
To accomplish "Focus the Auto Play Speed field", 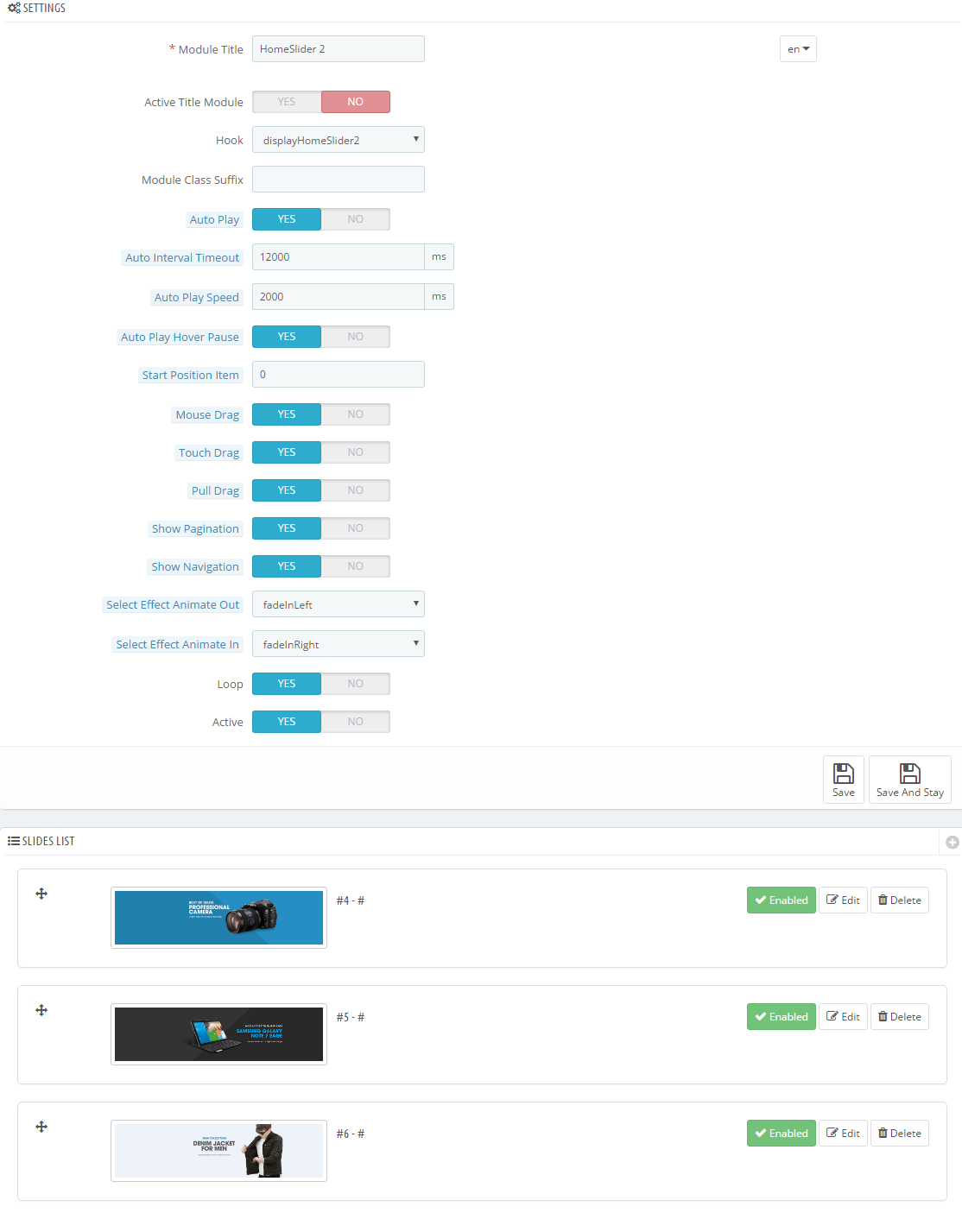I will click(339, 297).
